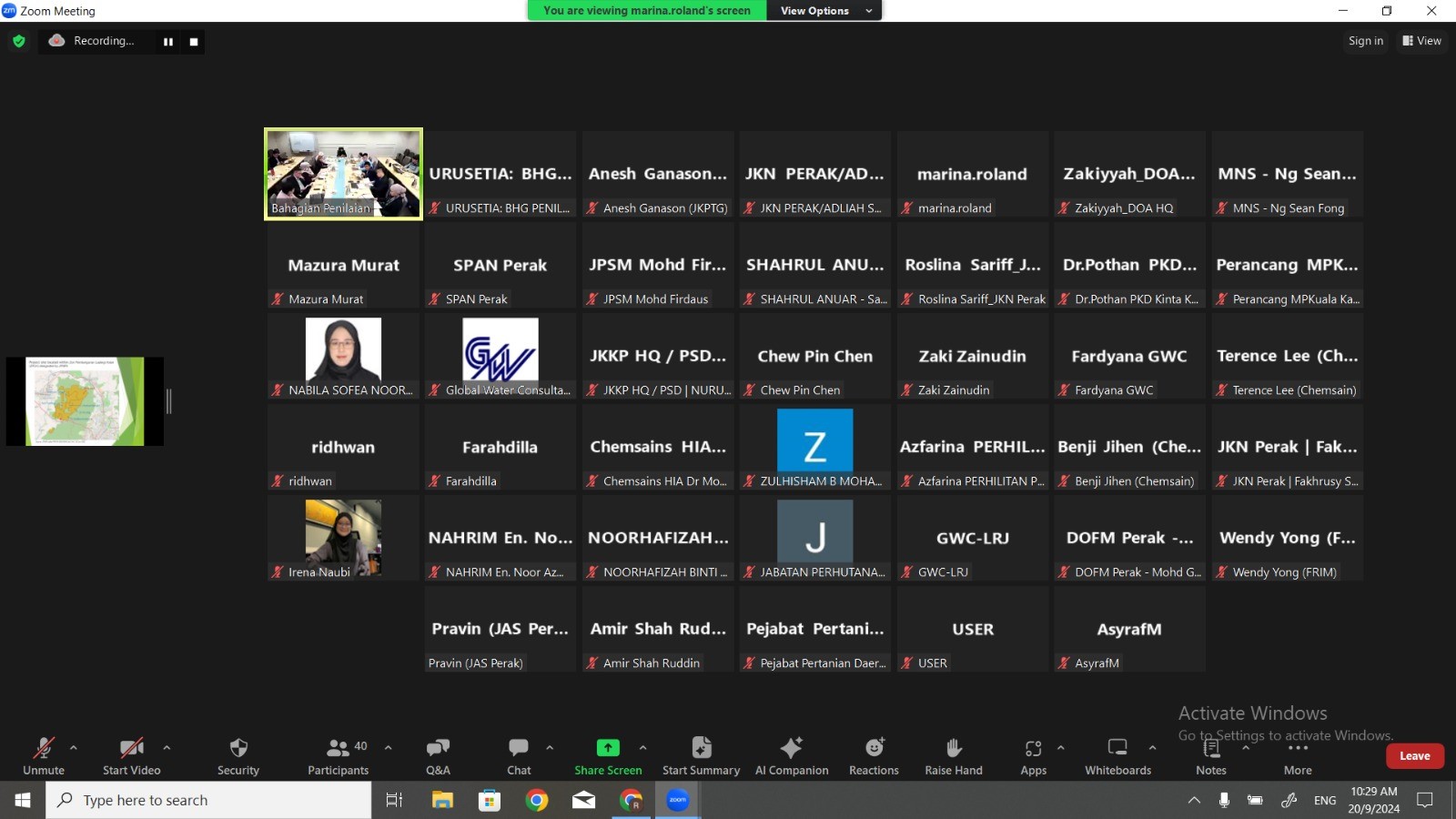
Task: Select the marina.roland participant tile
Action: [x=972, y=174]
